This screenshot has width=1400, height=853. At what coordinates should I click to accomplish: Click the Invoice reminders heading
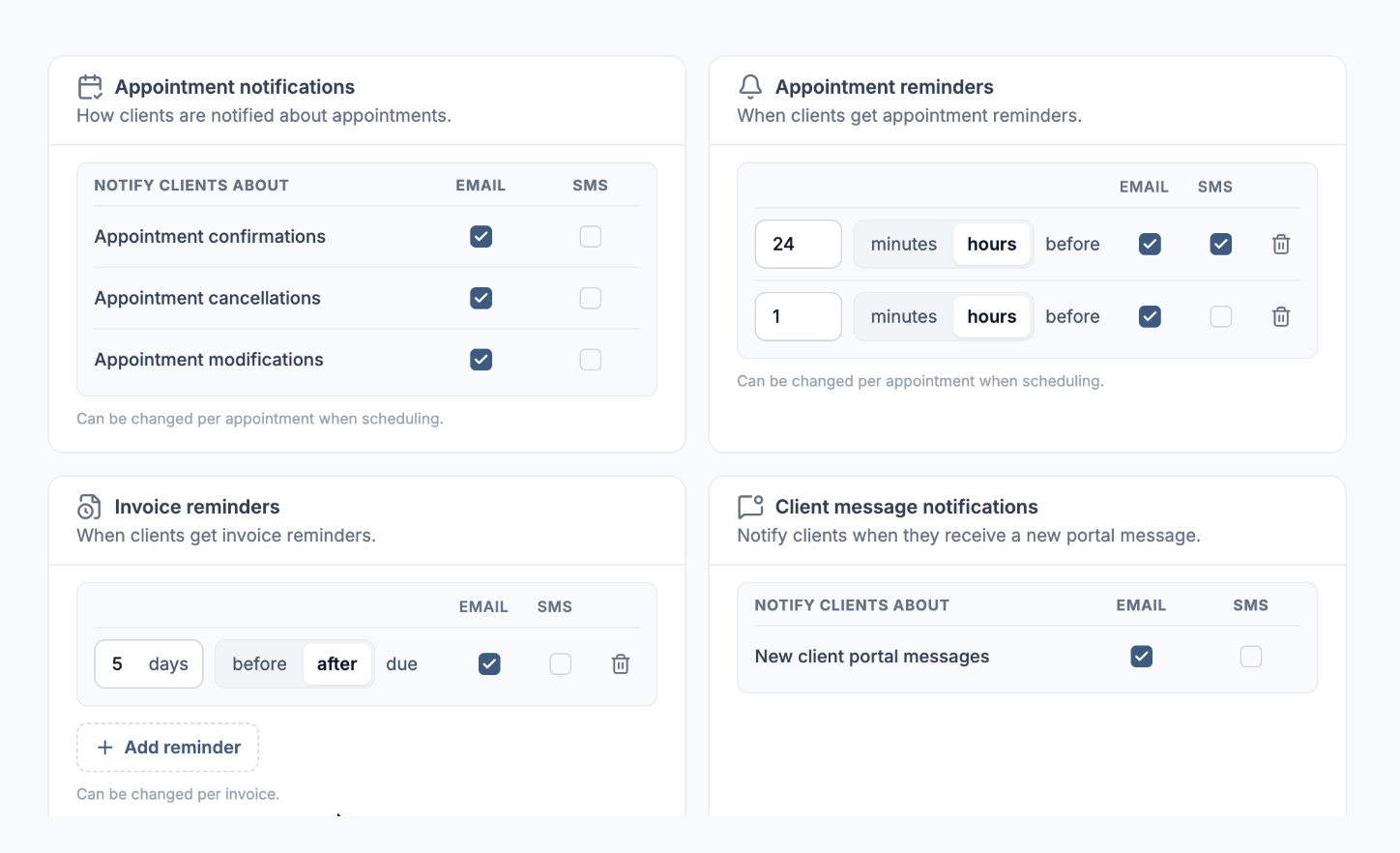(x=197, y=507)
